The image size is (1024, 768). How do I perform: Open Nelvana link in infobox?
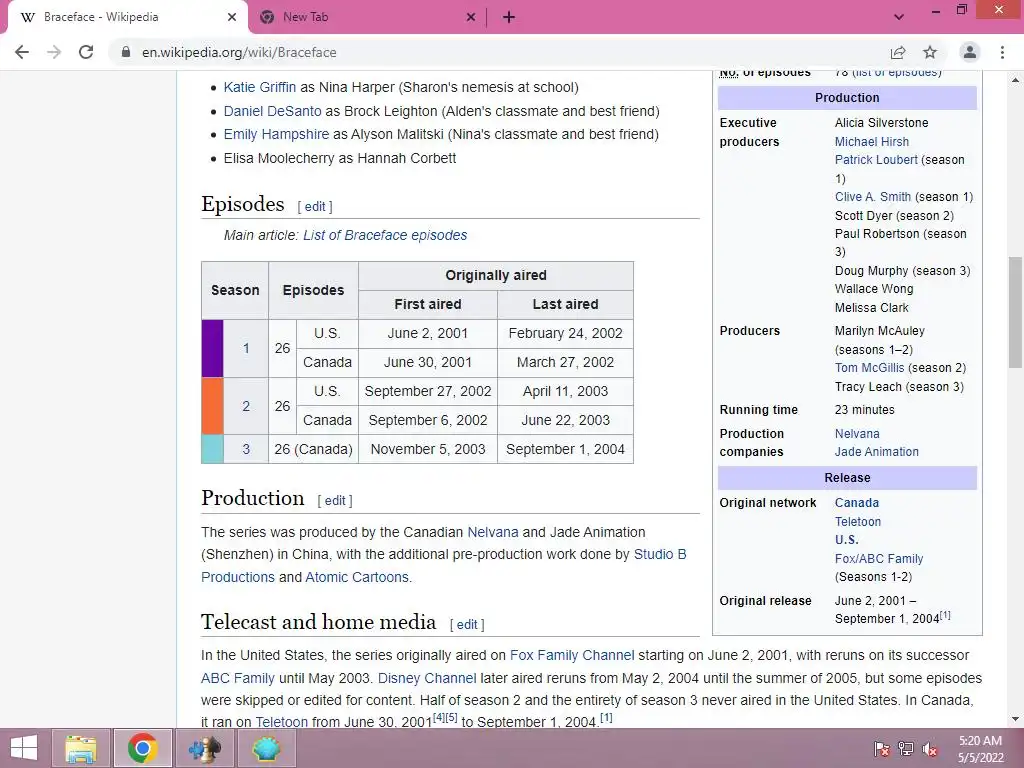point(857,434)
